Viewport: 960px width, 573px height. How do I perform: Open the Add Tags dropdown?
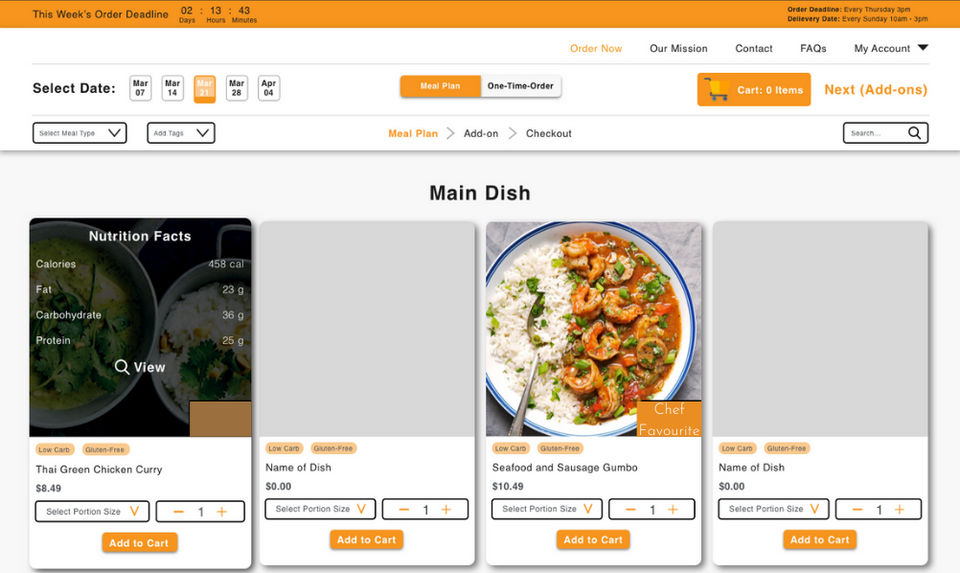click(181, 133)
